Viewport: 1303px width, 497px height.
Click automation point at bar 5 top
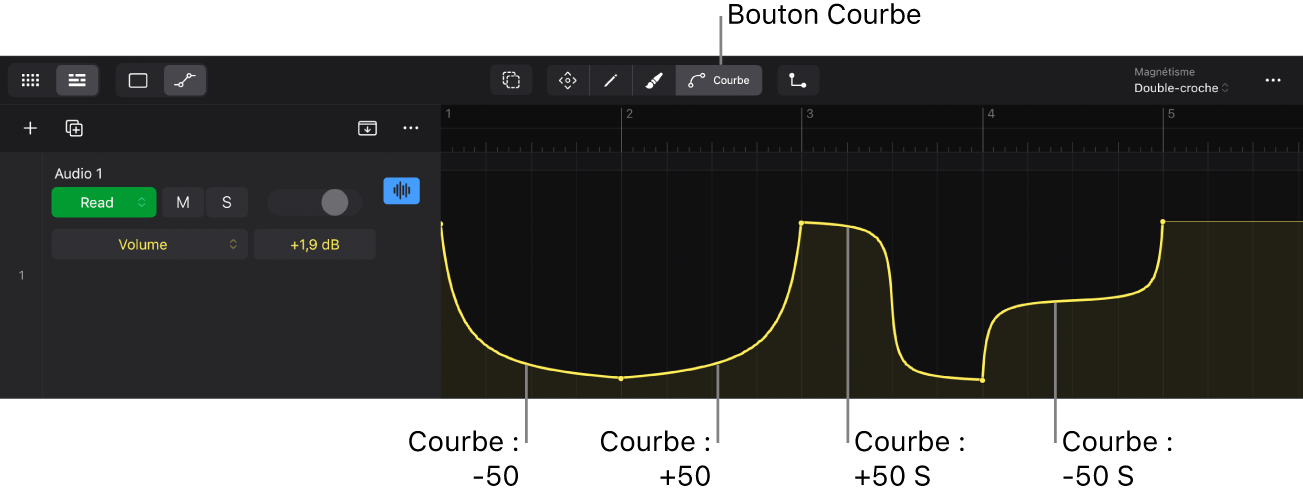[x=1162, y=221]
